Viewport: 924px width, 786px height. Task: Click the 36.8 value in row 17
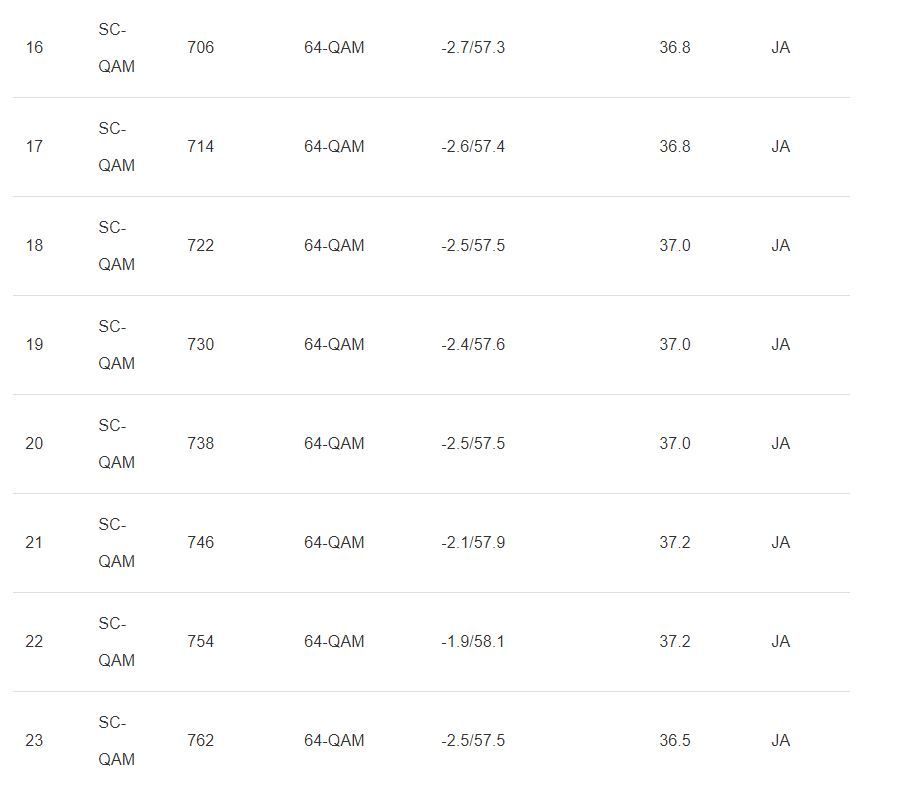675,146
